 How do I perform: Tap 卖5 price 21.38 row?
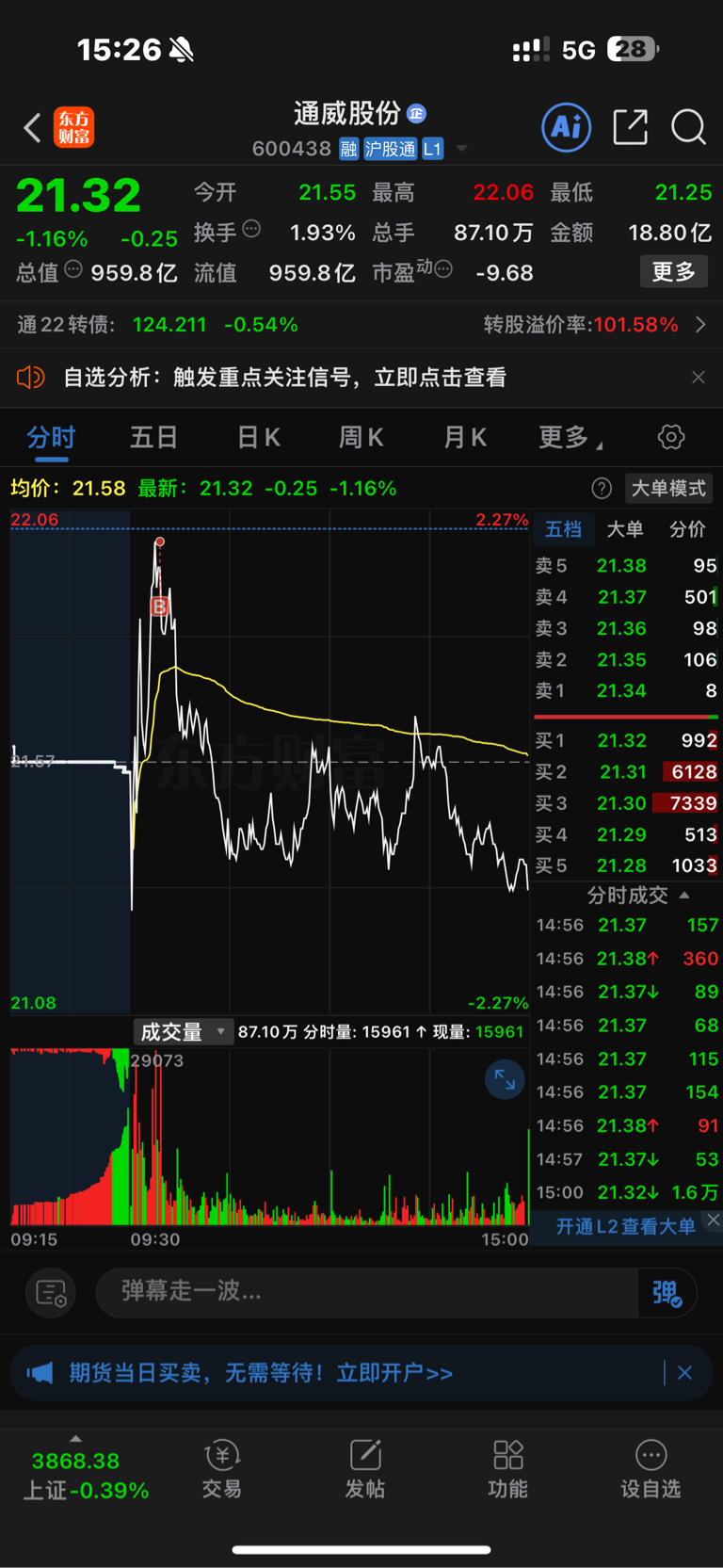[x=626, y=566]
